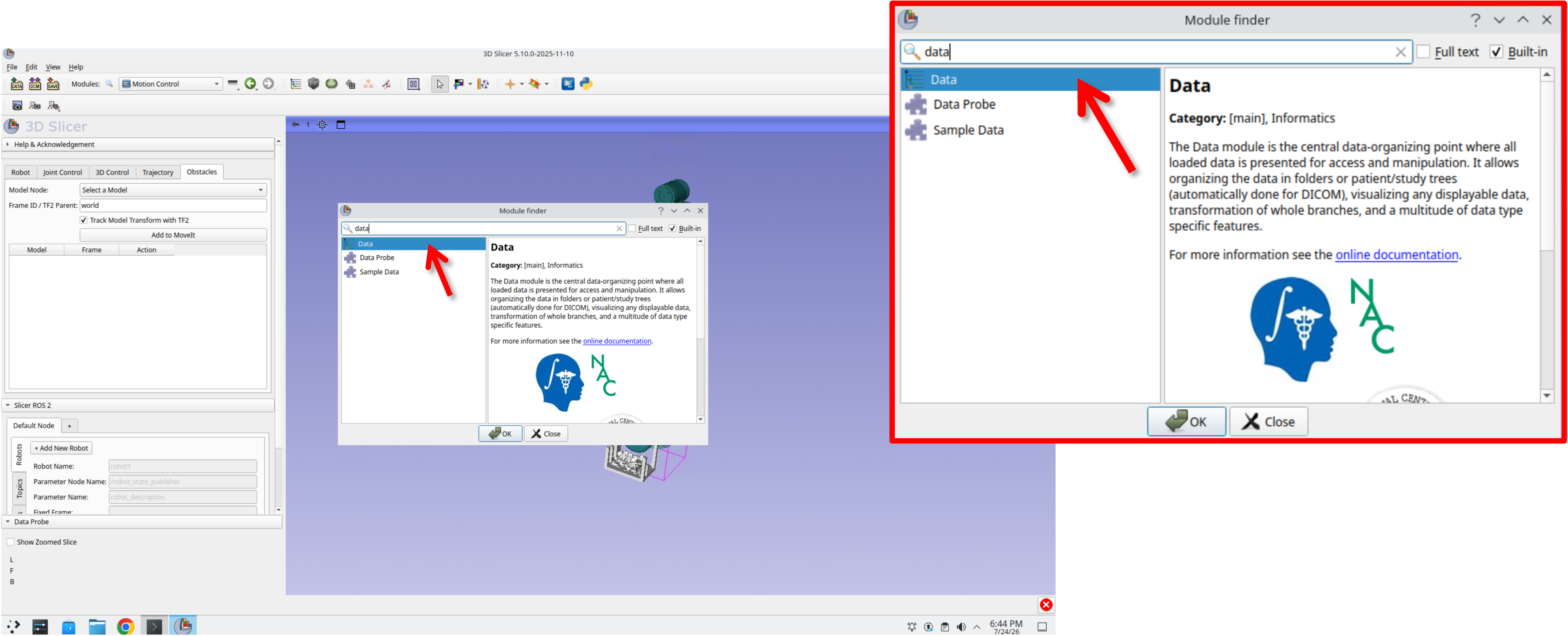The height and width of the screenshot is (636, 1568).
Task: Open online documentation link in small dialog
Action: (x=617, y=341)
